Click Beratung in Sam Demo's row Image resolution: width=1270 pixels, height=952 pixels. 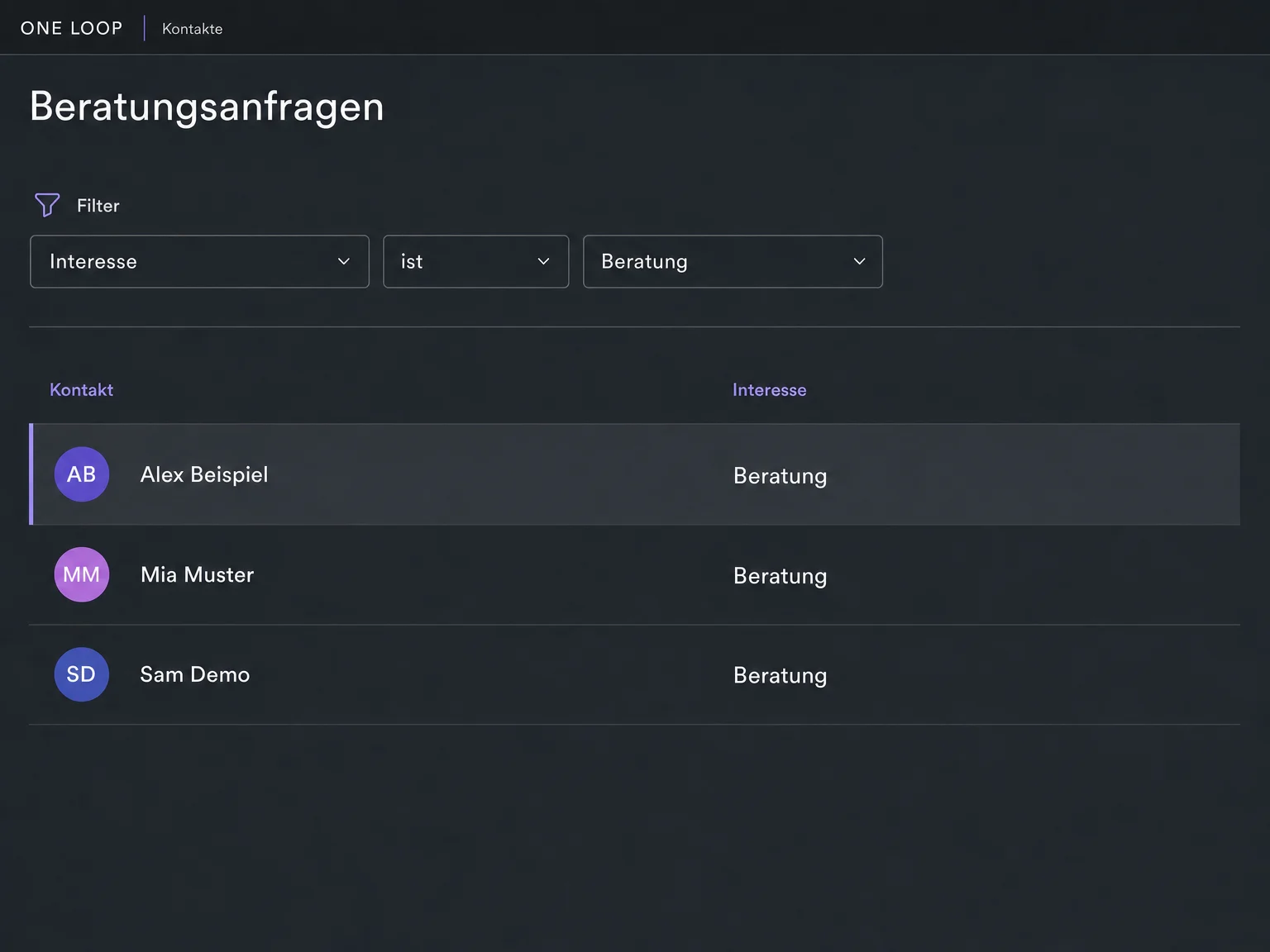pos(781,676)
